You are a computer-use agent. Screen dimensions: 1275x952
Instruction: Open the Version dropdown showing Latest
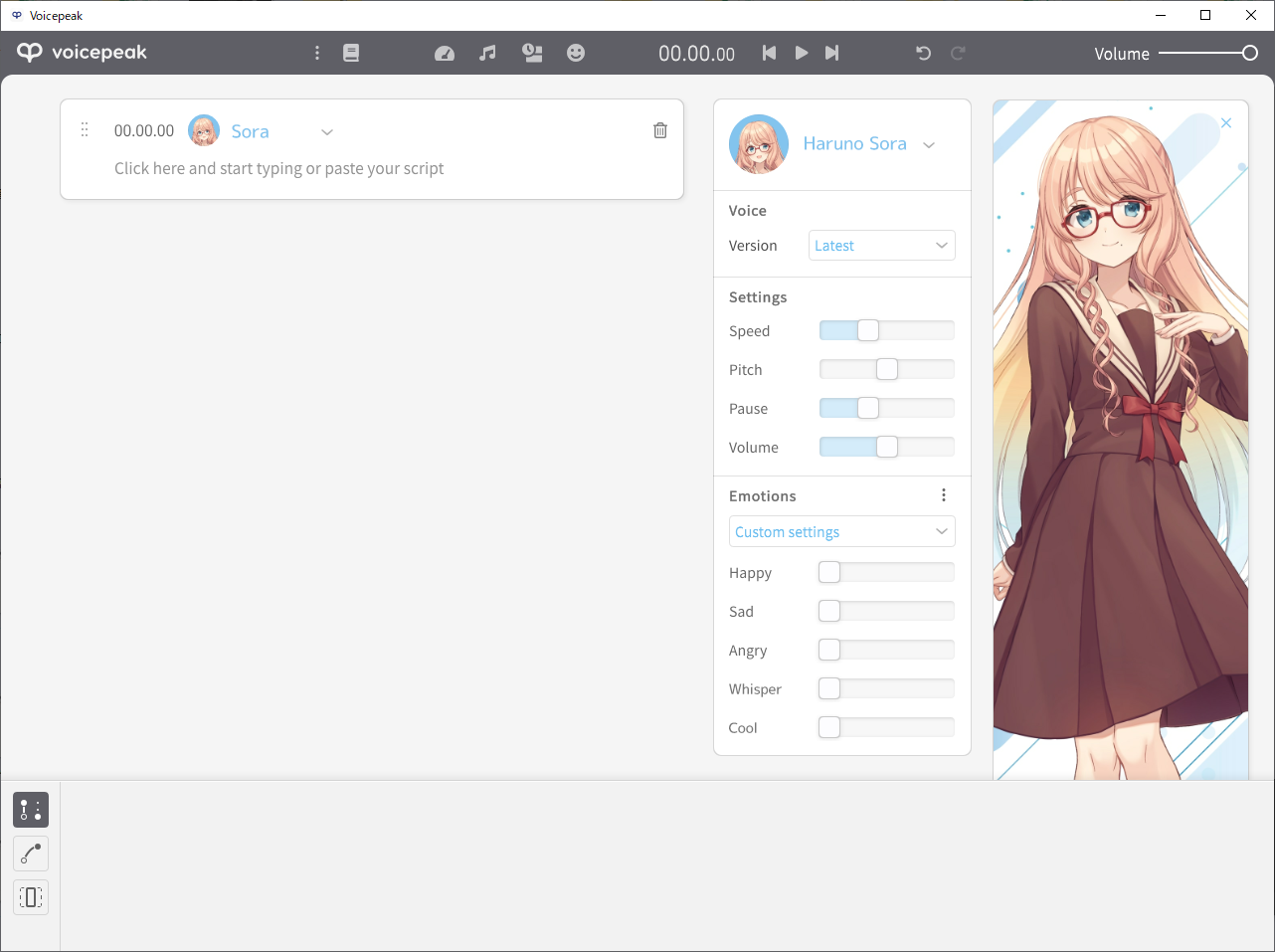[882, 246]
